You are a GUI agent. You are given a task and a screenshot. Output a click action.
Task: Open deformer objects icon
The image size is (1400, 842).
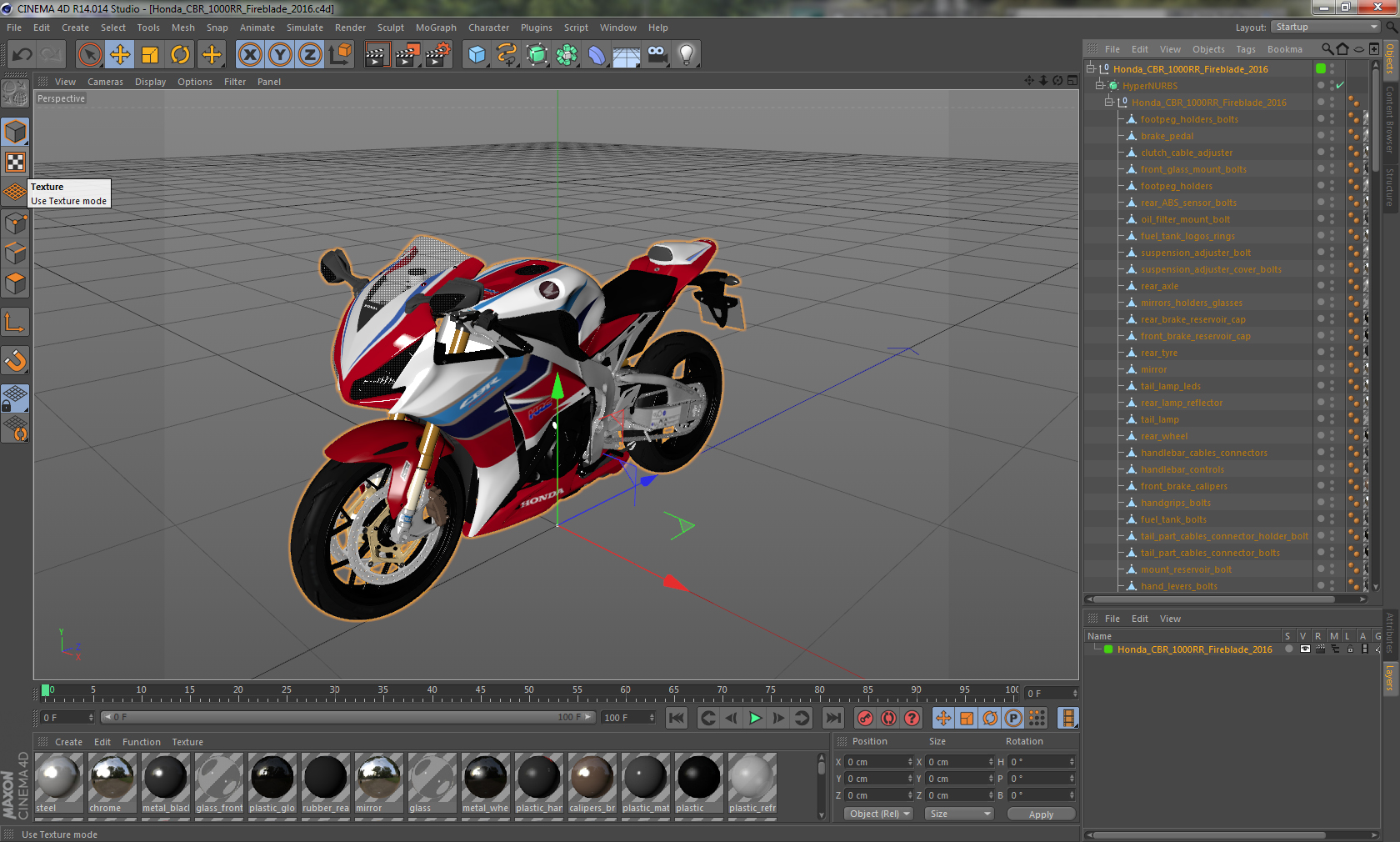click(597, 55)
